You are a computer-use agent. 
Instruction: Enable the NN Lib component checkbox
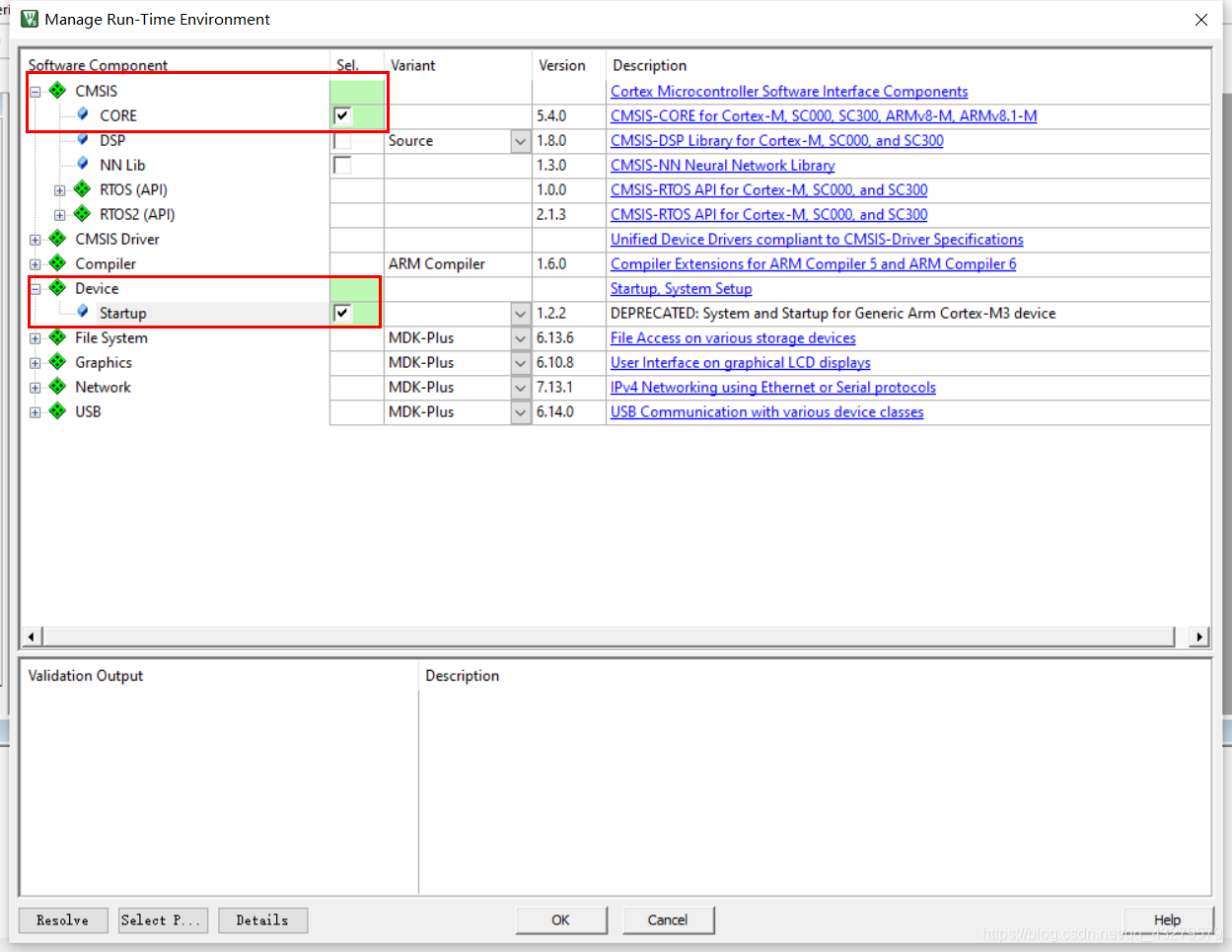tap(342, 165)
